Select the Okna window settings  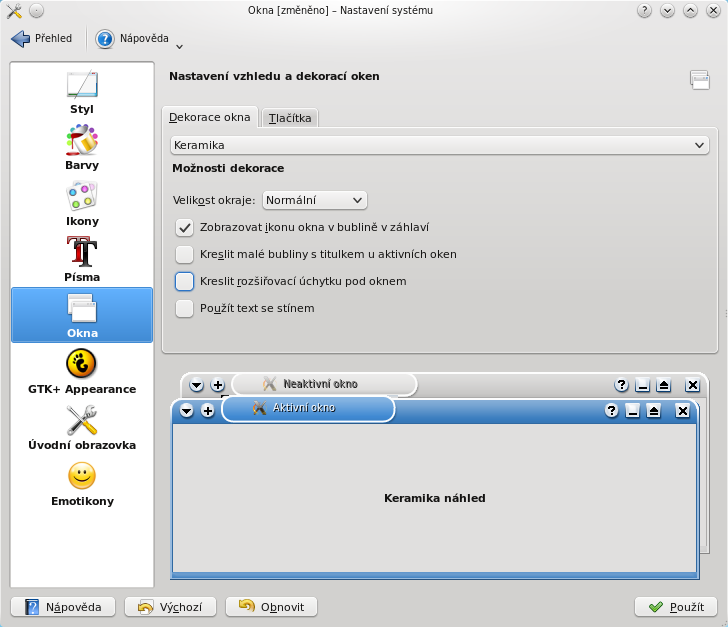82,315
